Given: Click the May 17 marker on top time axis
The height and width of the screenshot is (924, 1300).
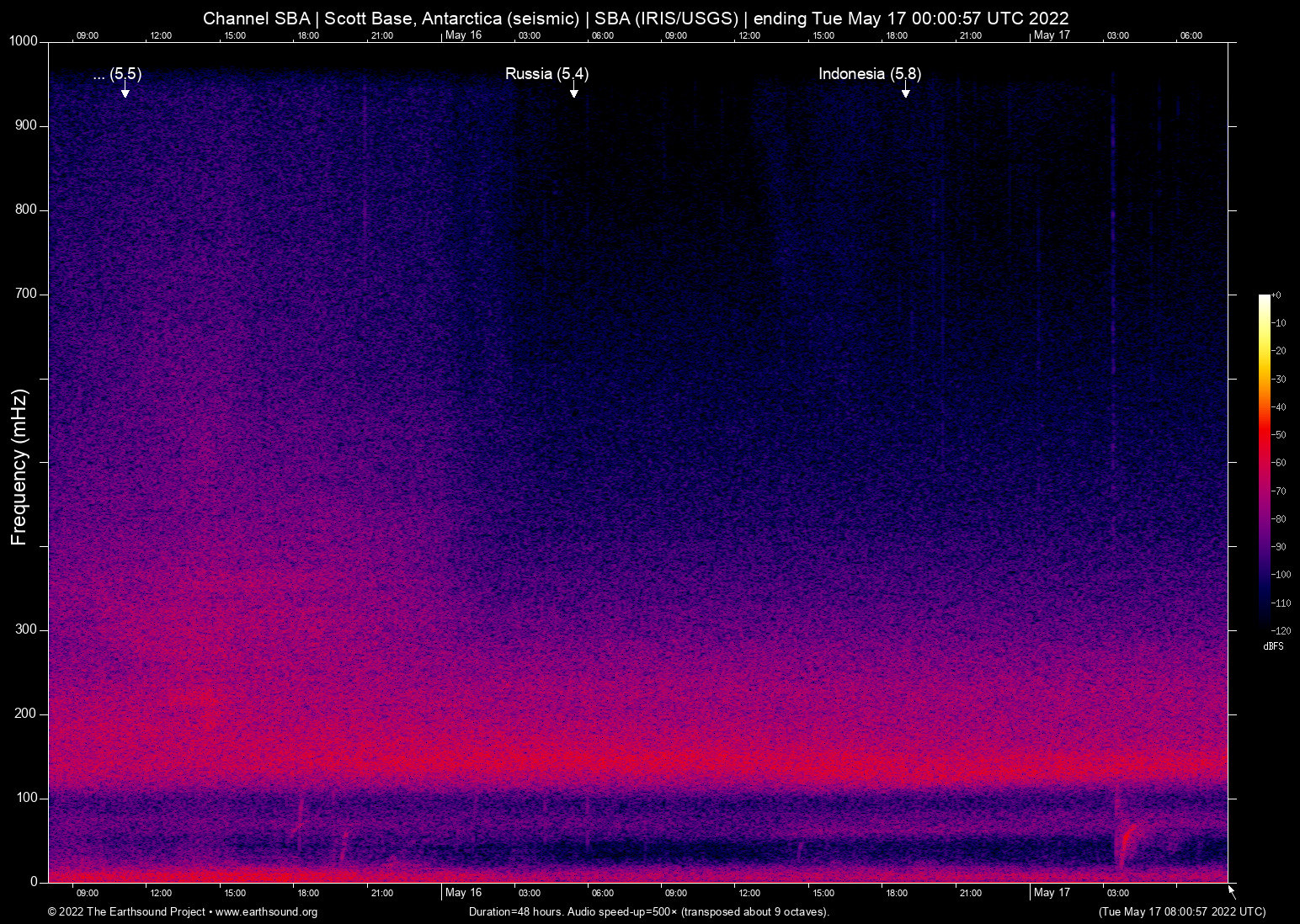Looking at the screenshot, I should coord(1052,35).
